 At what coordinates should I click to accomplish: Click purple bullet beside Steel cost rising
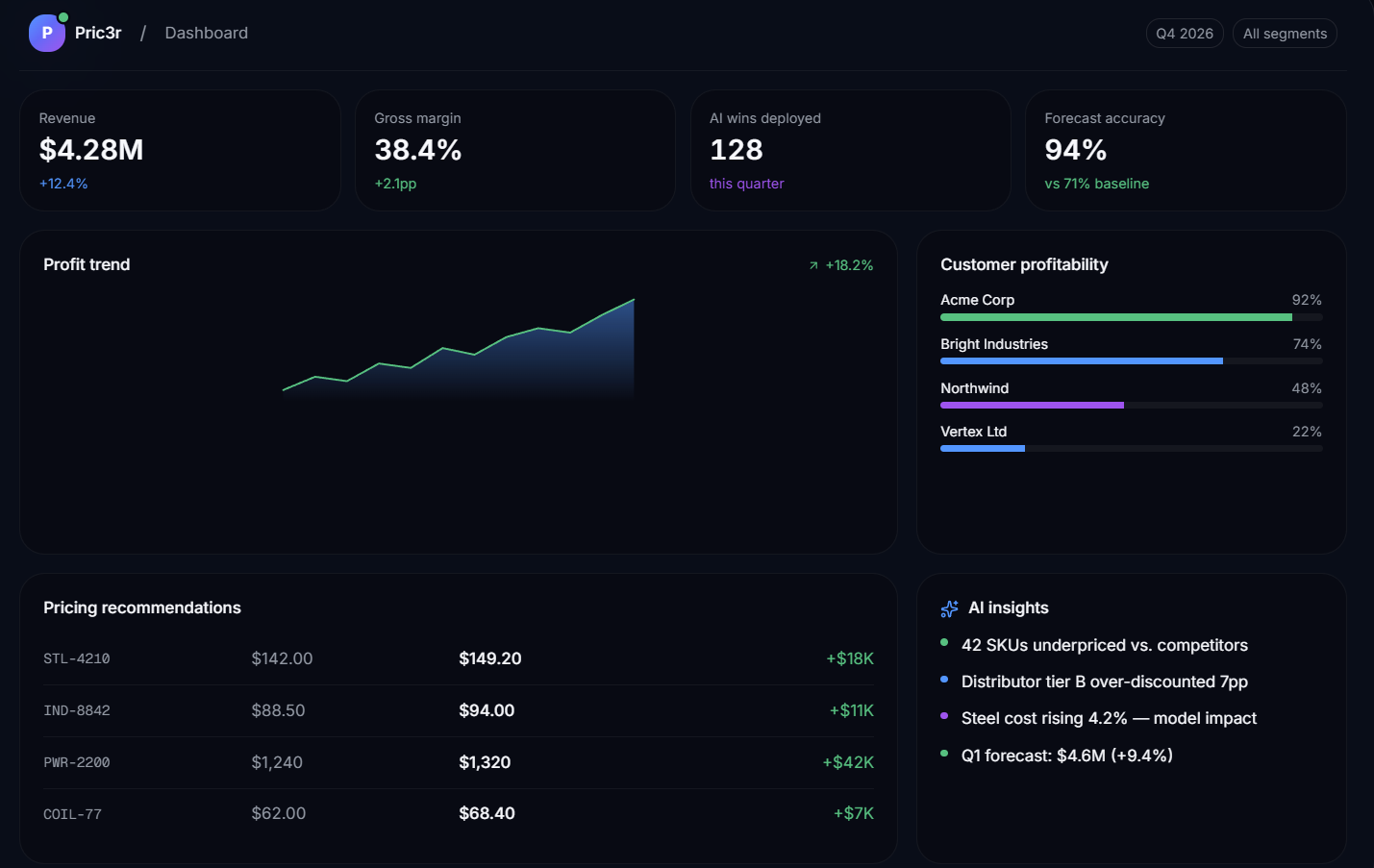[944, 716]
